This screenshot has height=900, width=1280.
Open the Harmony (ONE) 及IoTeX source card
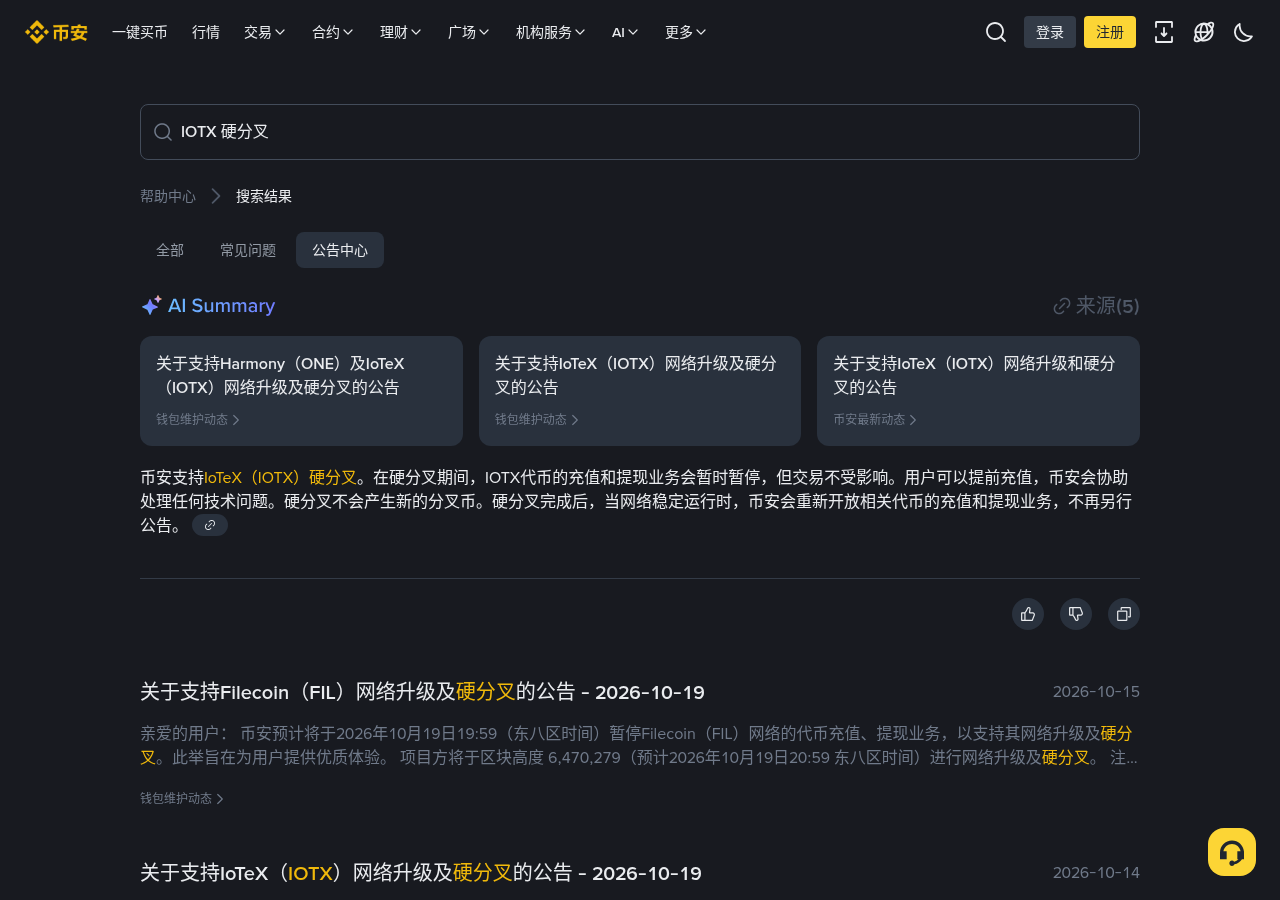pyautogui.click(x=301, y=391)
